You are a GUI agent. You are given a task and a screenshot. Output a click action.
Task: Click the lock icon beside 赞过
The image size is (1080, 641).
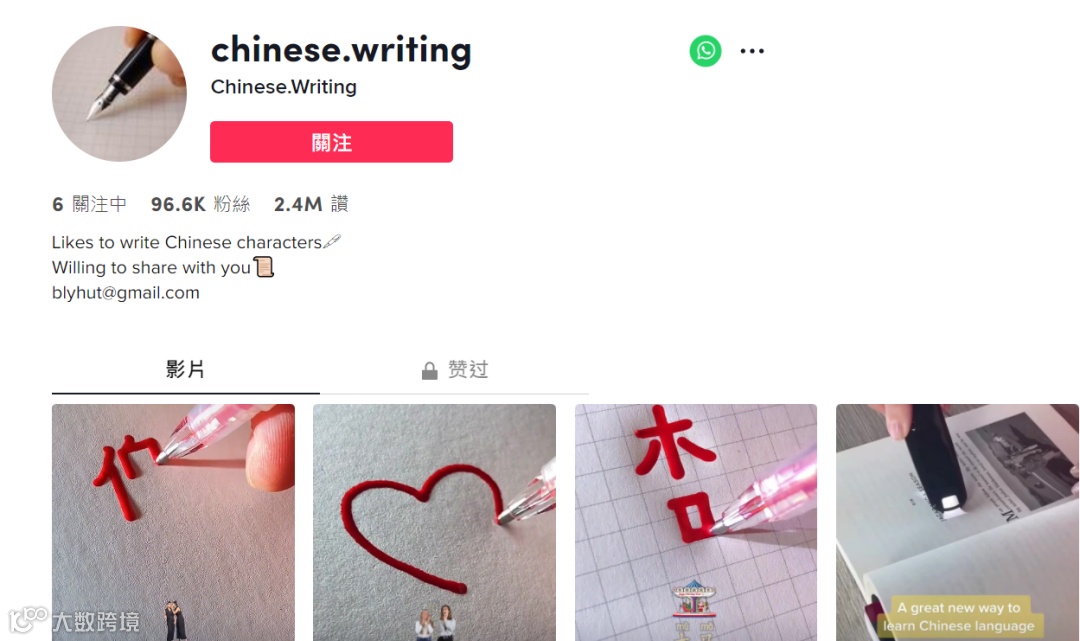(x=429, y=370)
